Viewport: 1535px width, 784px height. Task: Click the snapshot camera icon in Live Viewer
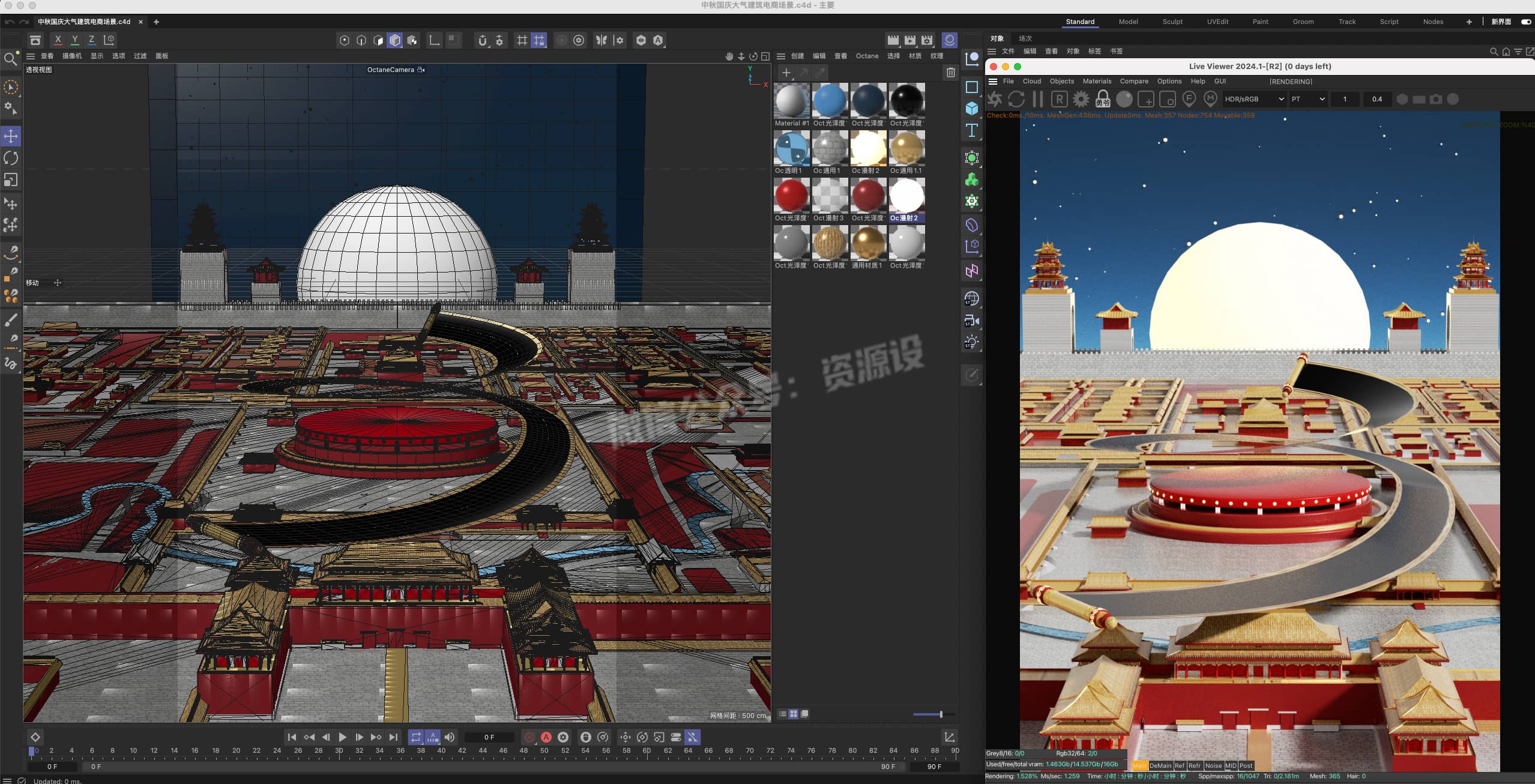tap(1436, 99)
